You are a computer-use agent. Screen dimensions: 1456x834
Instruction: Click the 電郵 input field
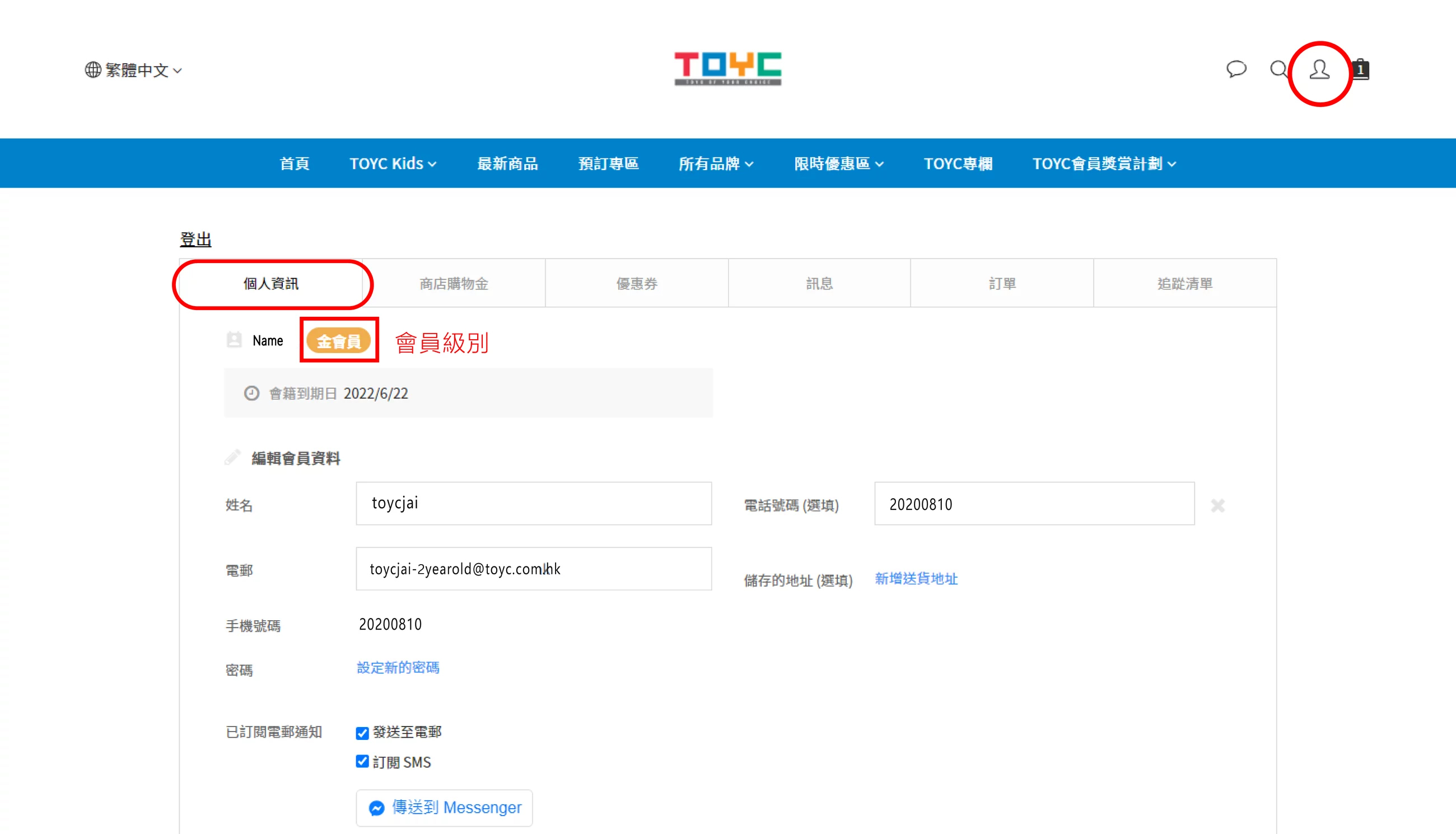(x=533, y=569)
